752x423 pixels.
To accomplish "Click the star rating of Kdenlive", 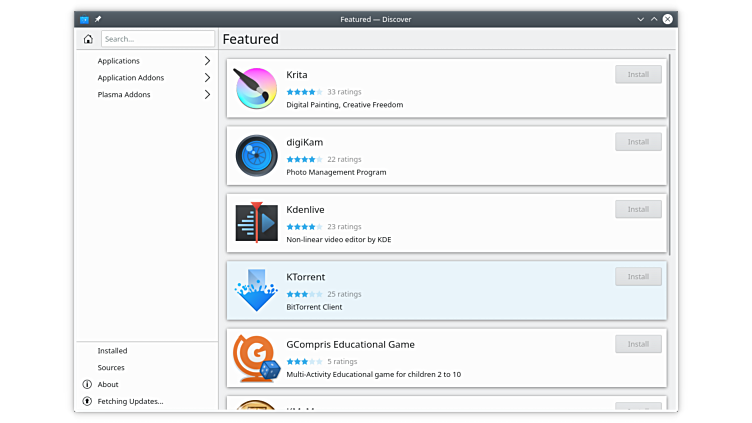I will (304, 227).
